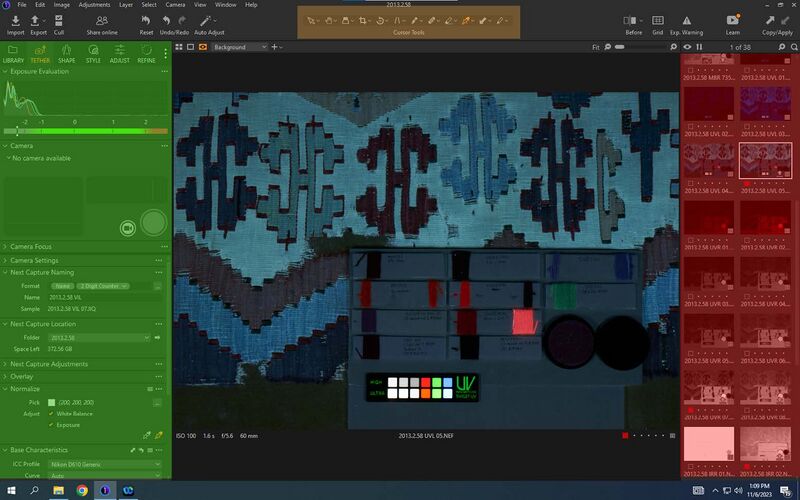
Task: Select the Pointer cursor tool
Action: [x=311, y=20]
